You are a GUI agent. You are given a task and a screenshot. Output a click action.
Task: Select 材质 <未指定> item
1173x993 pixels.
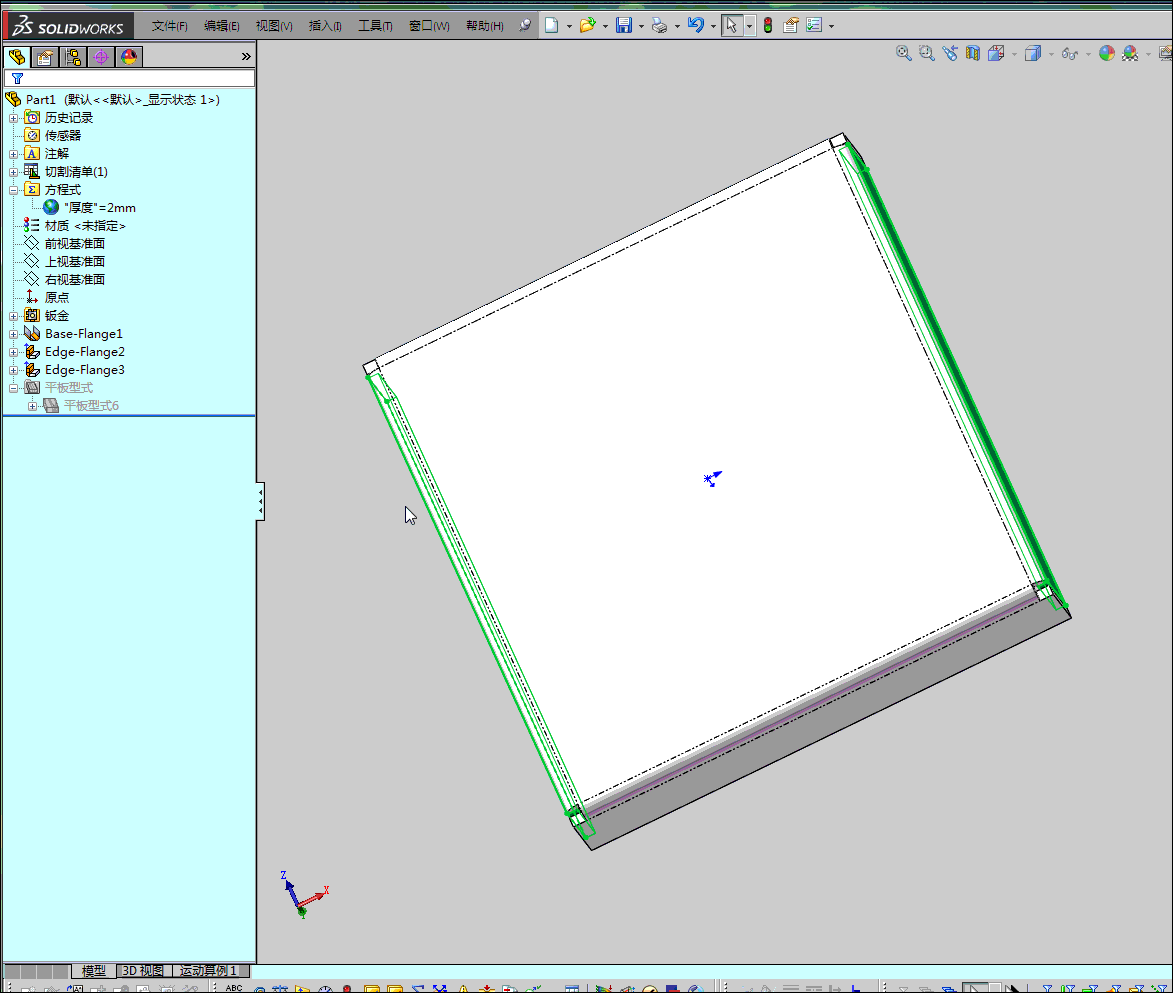coord(75,226)
